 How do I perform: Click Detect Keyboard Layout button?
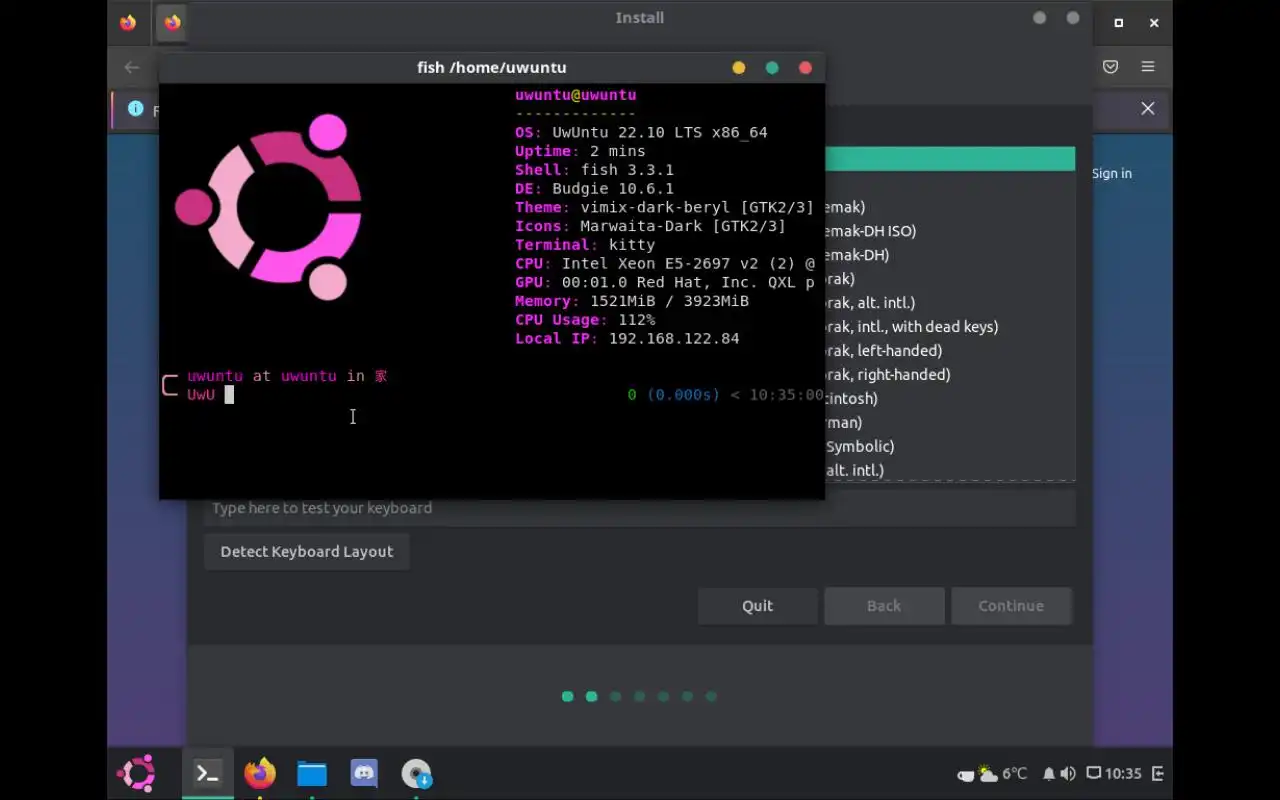tap(307, 552)
